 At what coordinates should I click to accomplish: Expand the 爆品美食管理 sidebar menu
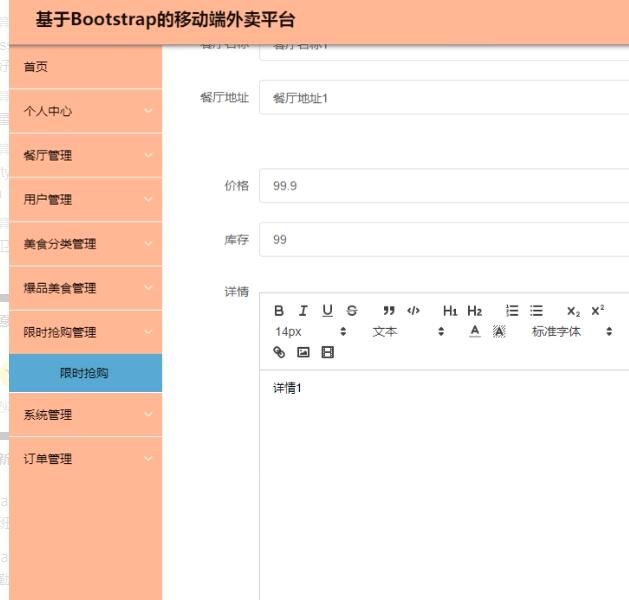click(x=85, y=288)
